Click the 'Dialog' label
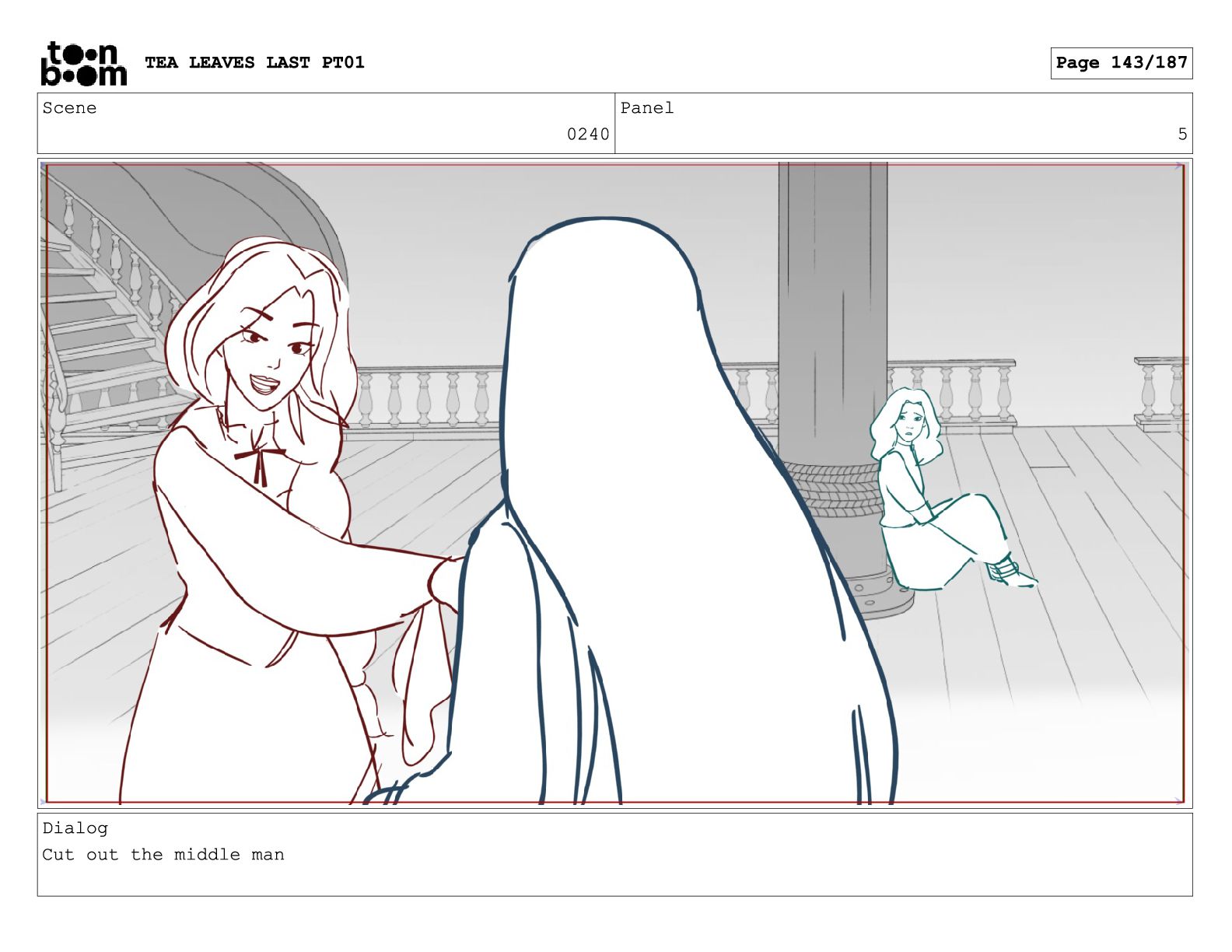The width and height of the screenshot is (1232, 952). pyautogui.click(x=75, y=828)
